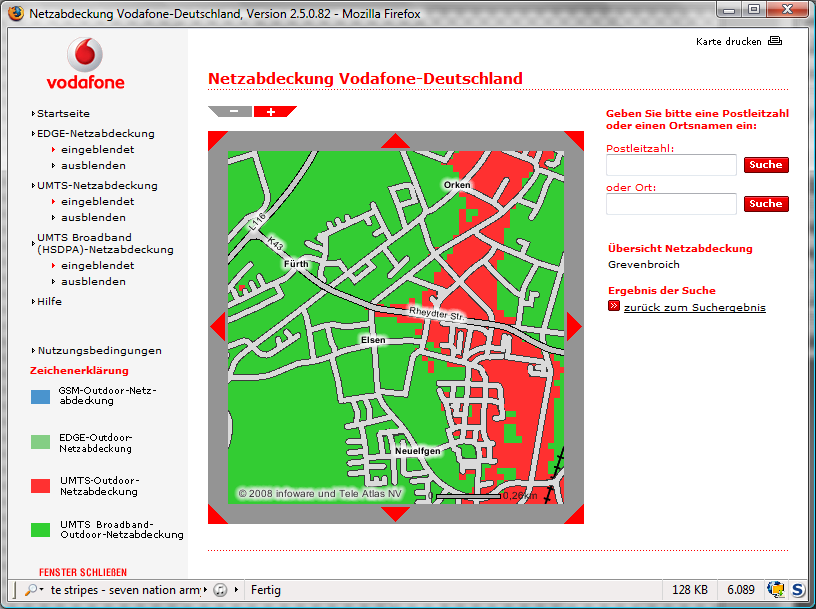Click the Orken label on map
This screenshot has width=816, height=609.
point(457,185)
